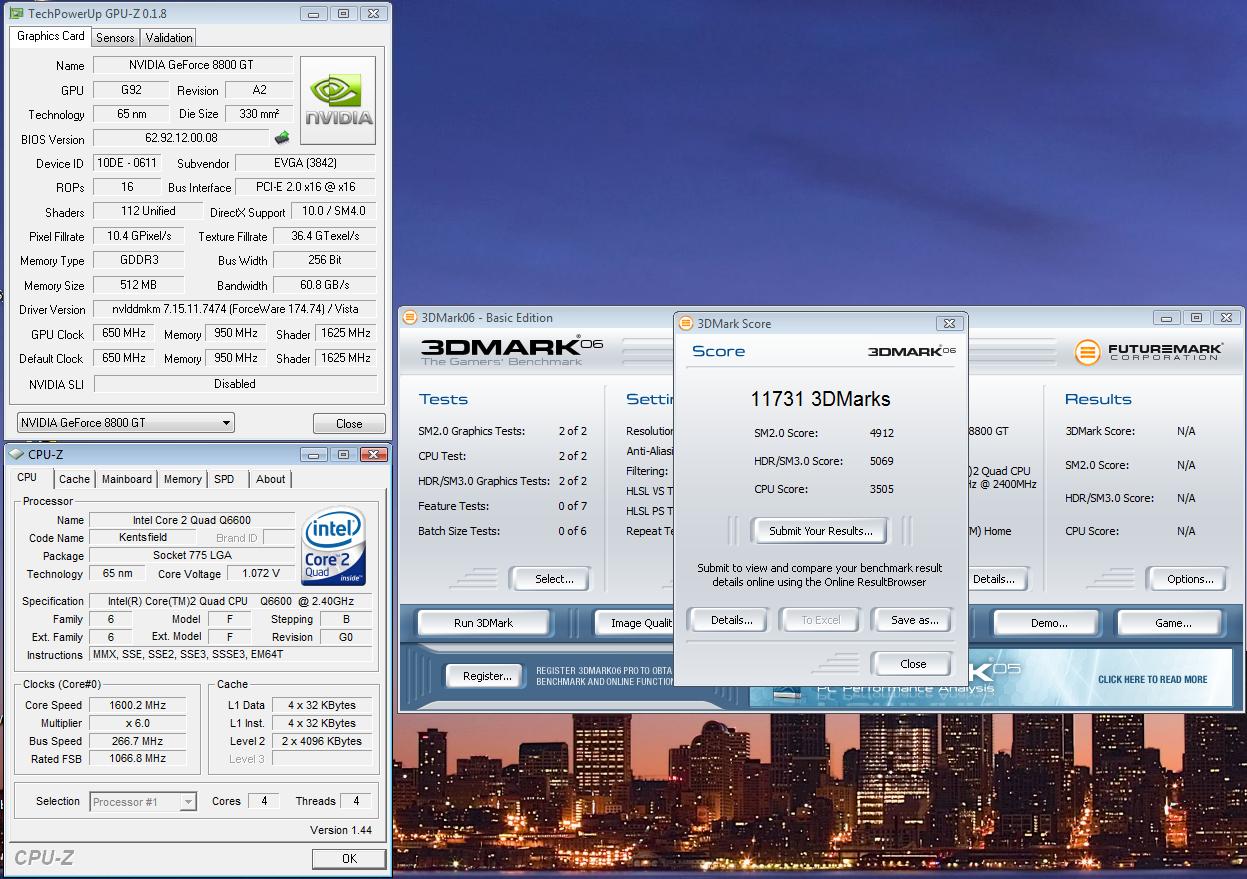Select the CPU tab in CPU-Z
The height and width of the screenshot is (879, 1247).
(28, 478)
